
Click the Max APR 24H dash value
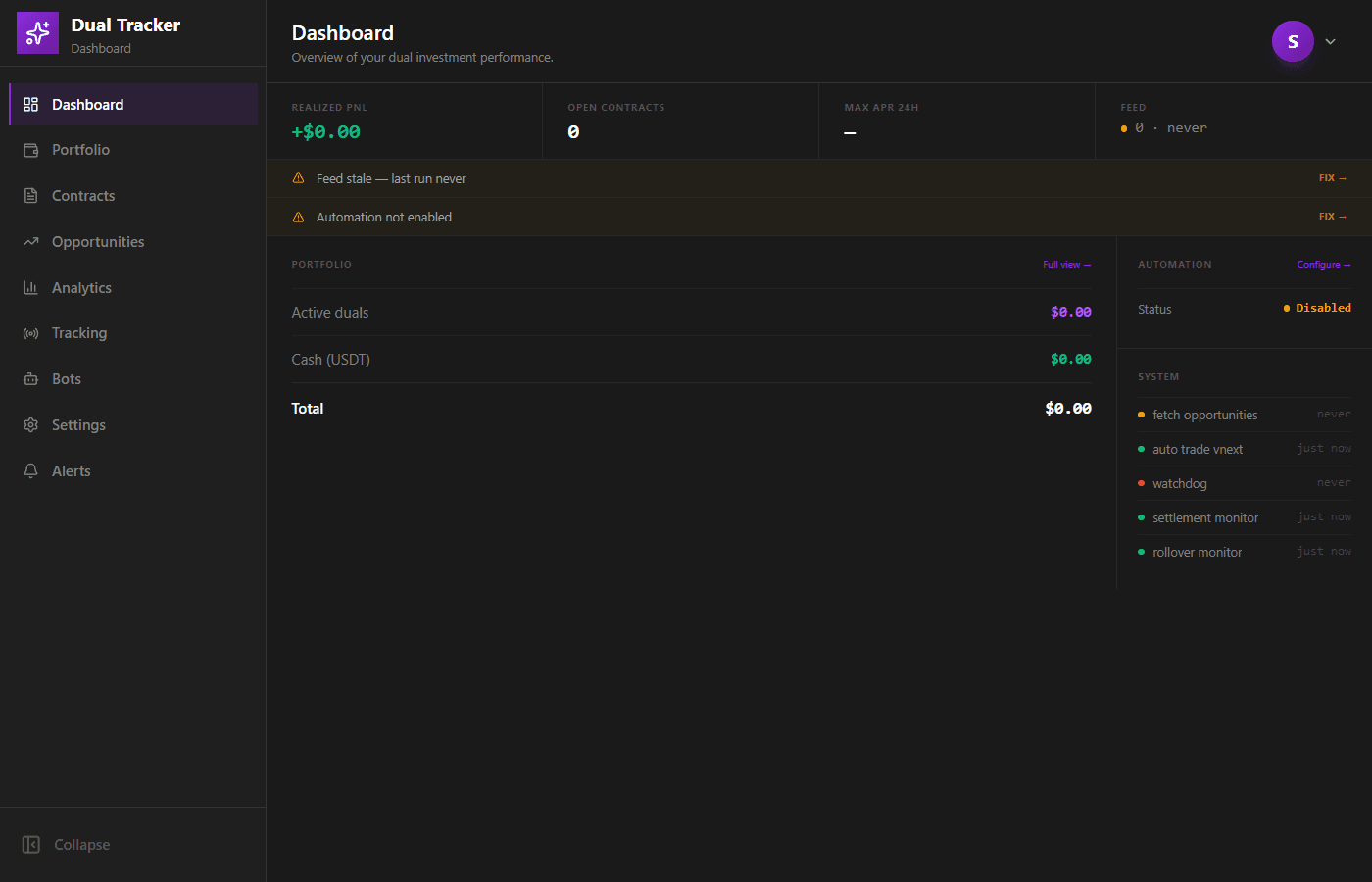click(x=850, y=132)
